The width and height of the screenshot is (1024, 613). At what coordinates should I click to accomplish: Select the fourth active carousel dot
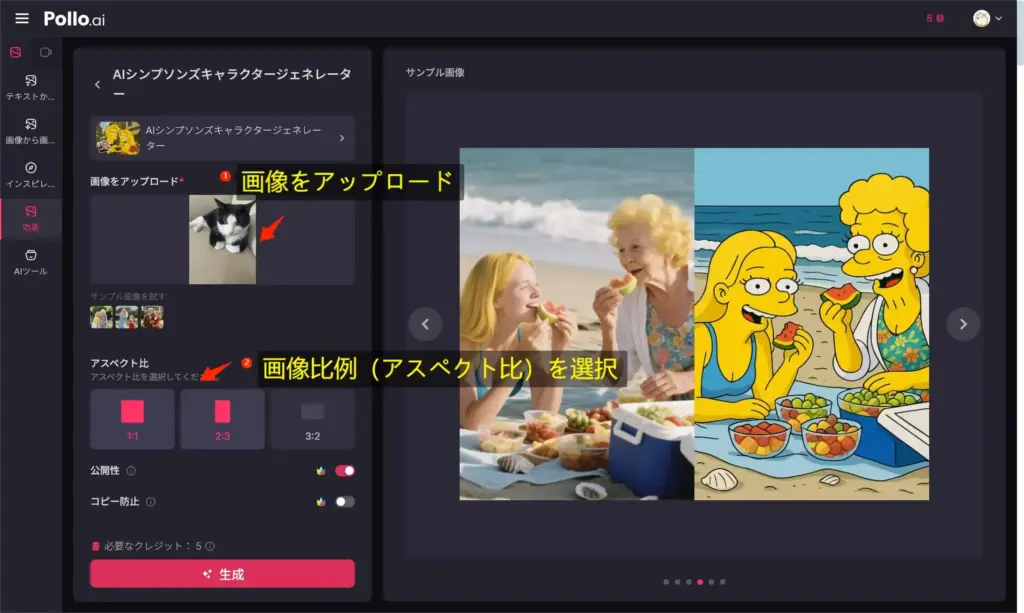pyautogui.click(x=700, y=582)
